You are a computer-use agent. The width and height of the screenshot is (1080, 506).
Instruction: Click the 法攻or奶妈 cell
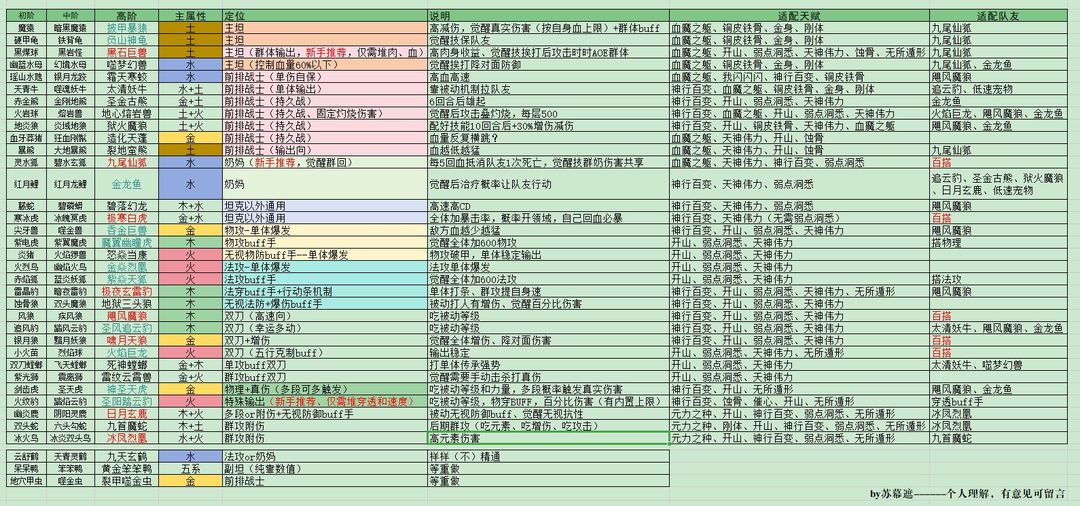[x=324, y=456]
